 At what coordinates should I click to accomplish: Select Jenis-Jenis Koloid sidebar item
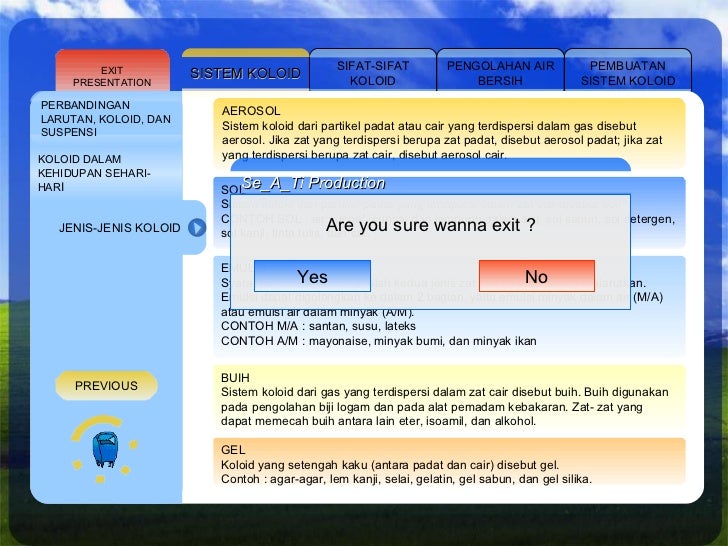tap(119, 228)
